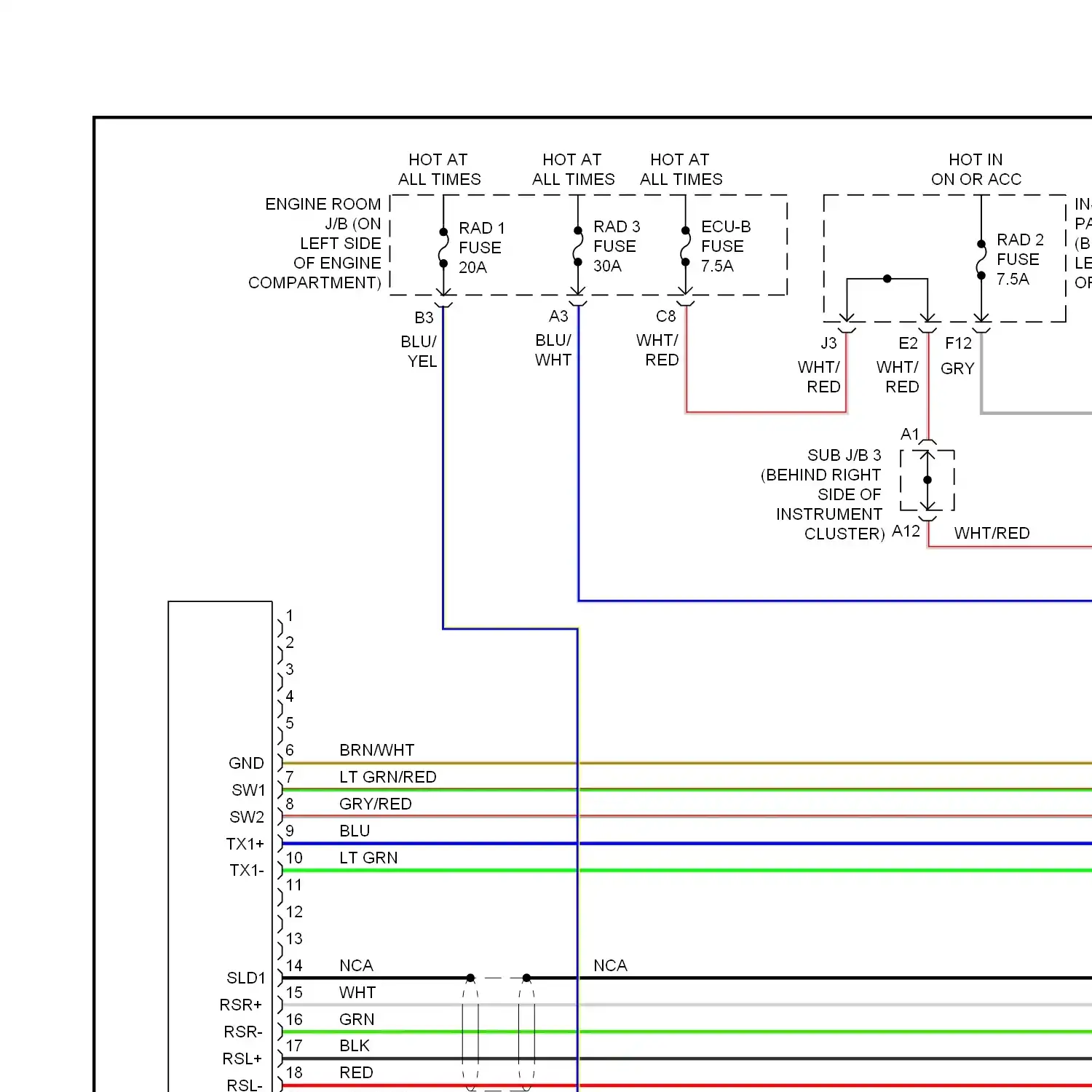
Task: Click the WHT wire label at pin 15
Action: coord(357,992)
